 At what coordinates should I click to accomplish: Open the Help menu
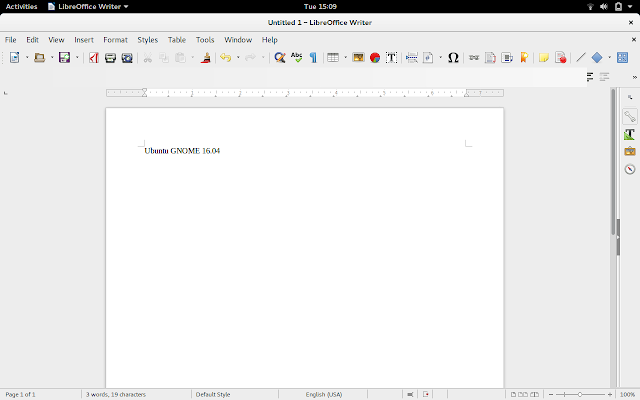coord(269,40)
